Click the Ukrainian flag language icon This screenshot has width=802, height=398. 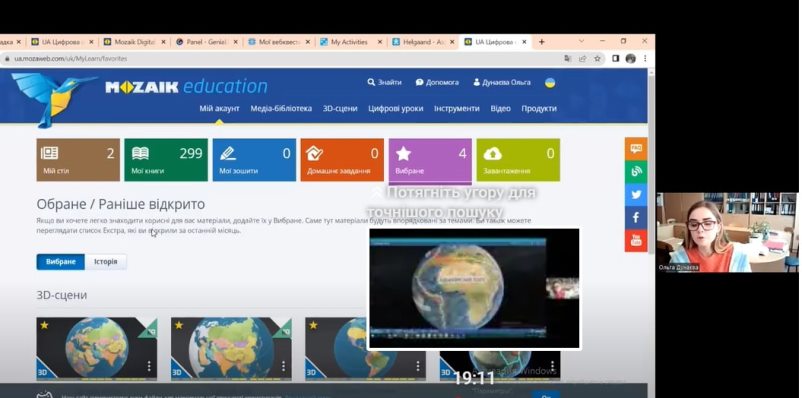coord(550,83)
